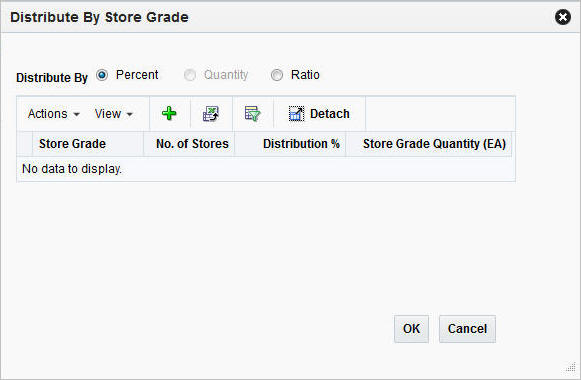
Task: Open the View dropdown menu
Action: pyautogui.click(x=113, y=114)
